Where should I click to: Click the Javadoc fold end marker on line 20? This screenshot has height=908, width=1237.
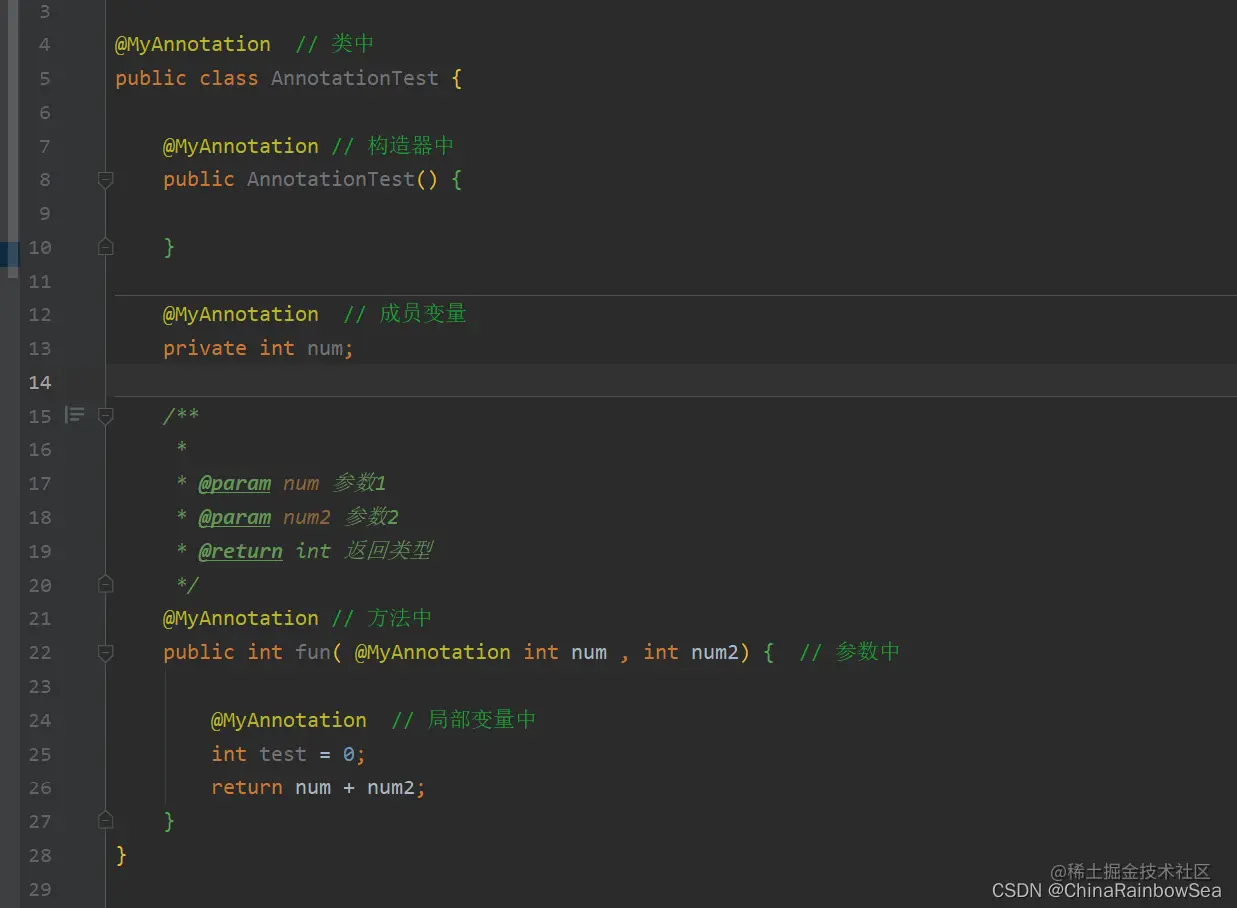pyautogui.click(x=105, y=584)
